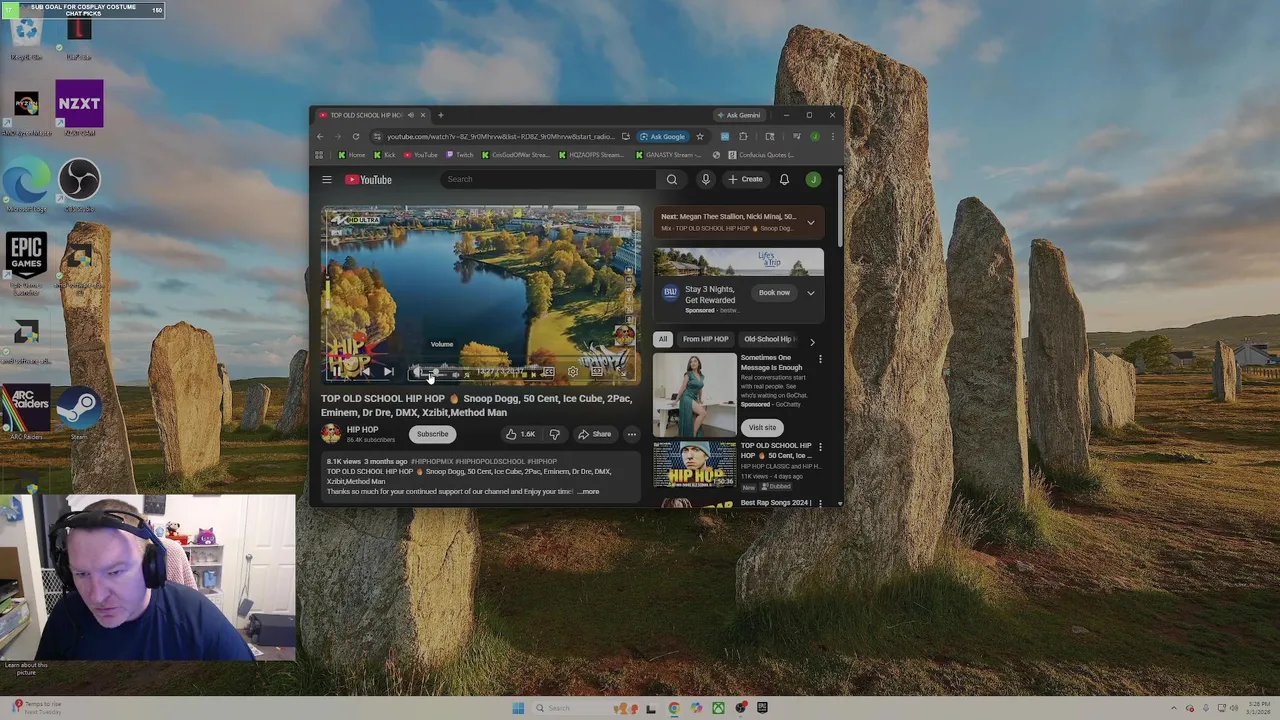
Task: Click the YouTube search magnifier button
Action: click(672, 179)
